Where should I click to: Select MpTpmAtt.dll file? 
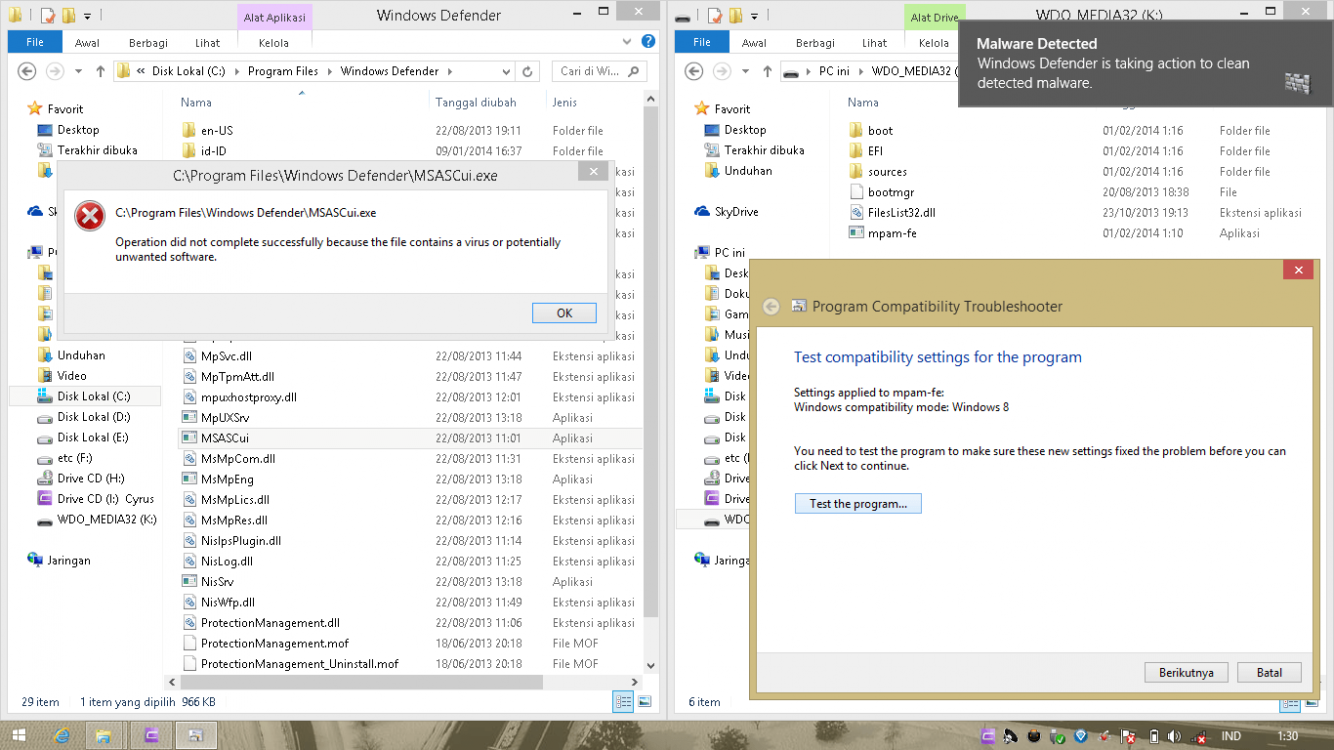(237, 376)
